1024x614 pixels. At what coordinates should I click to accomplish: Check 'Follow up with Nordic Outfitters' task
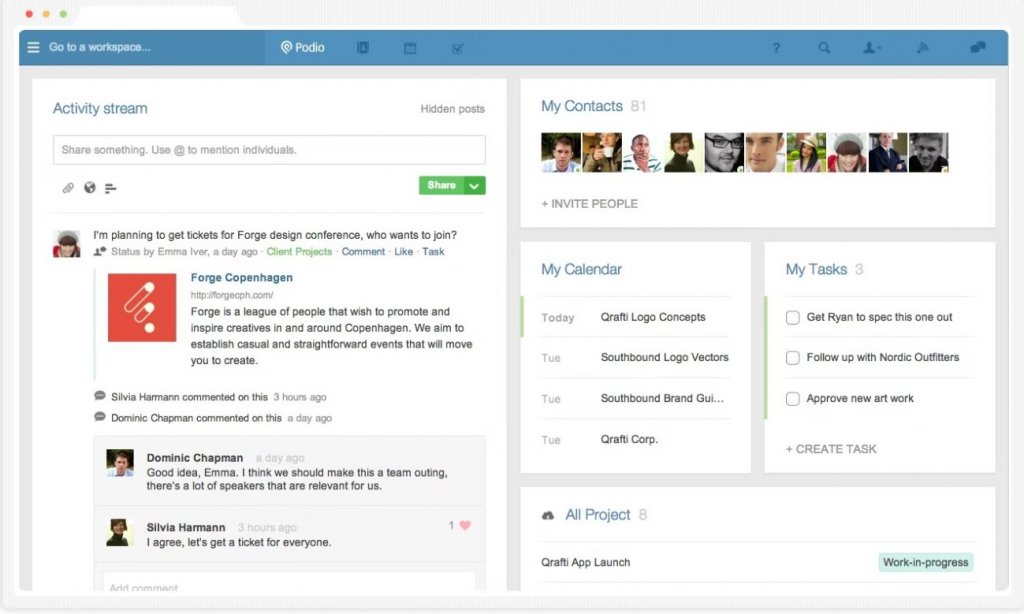click(793, 358)
